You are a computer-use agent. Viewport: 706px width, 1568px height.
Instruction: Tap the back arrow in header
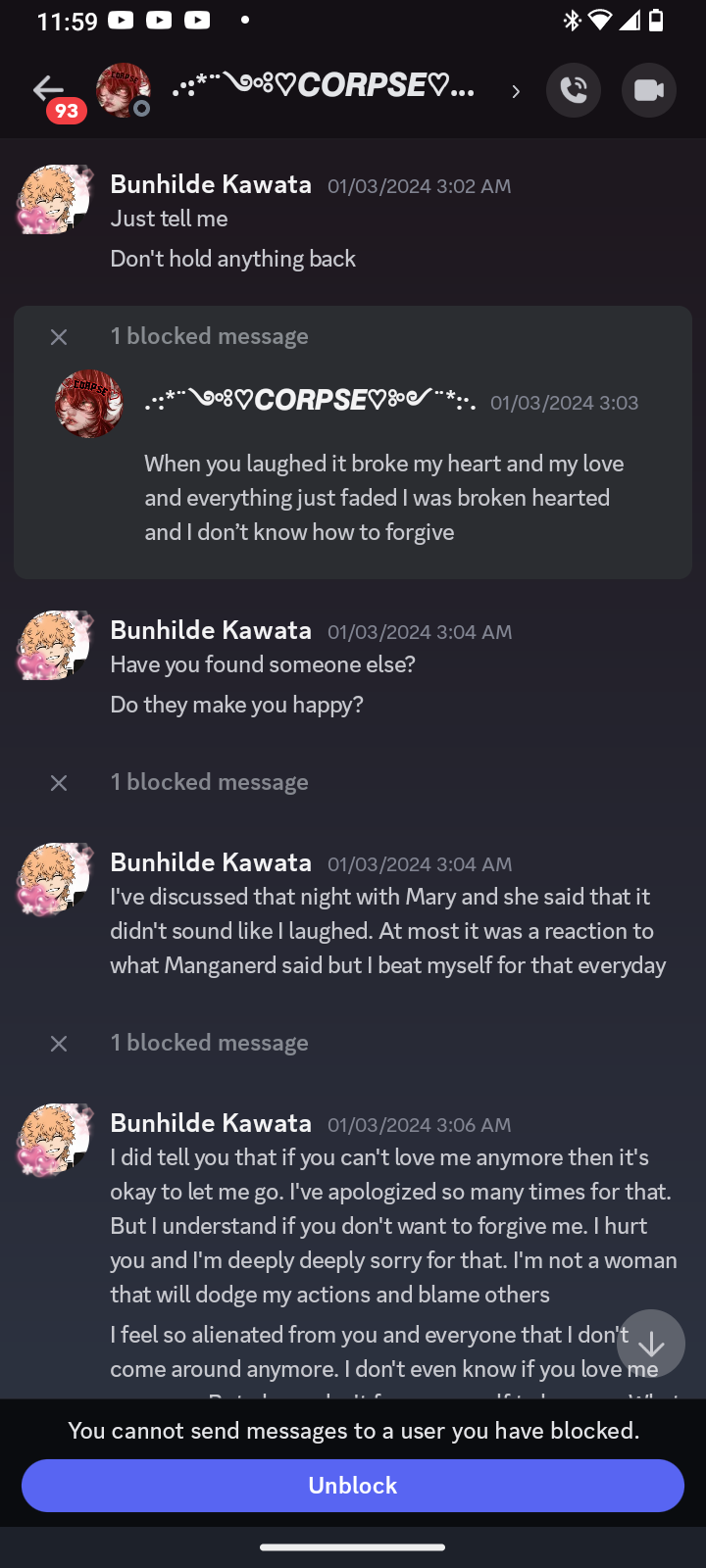pos(47,89)
